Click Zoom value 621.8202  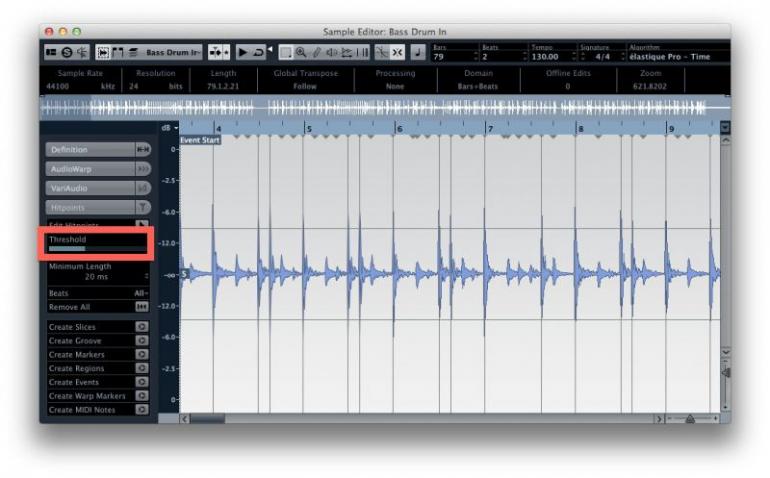650,86
